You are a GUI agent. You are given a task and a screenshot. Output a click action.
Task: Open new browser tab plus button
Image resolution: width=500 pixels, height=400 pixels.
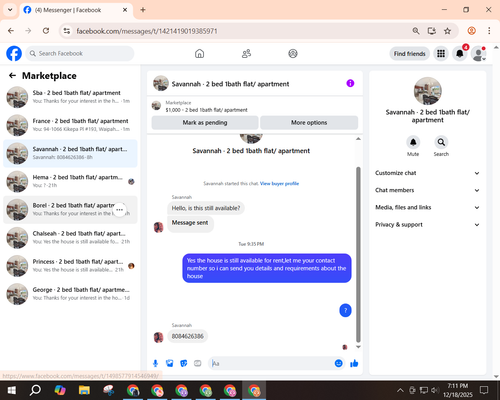143,10
